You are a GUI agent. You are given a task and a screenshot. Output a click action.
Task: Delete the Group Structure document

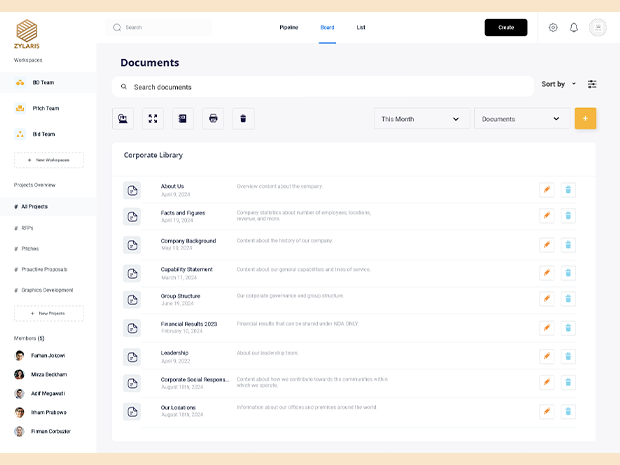(568, 299)
